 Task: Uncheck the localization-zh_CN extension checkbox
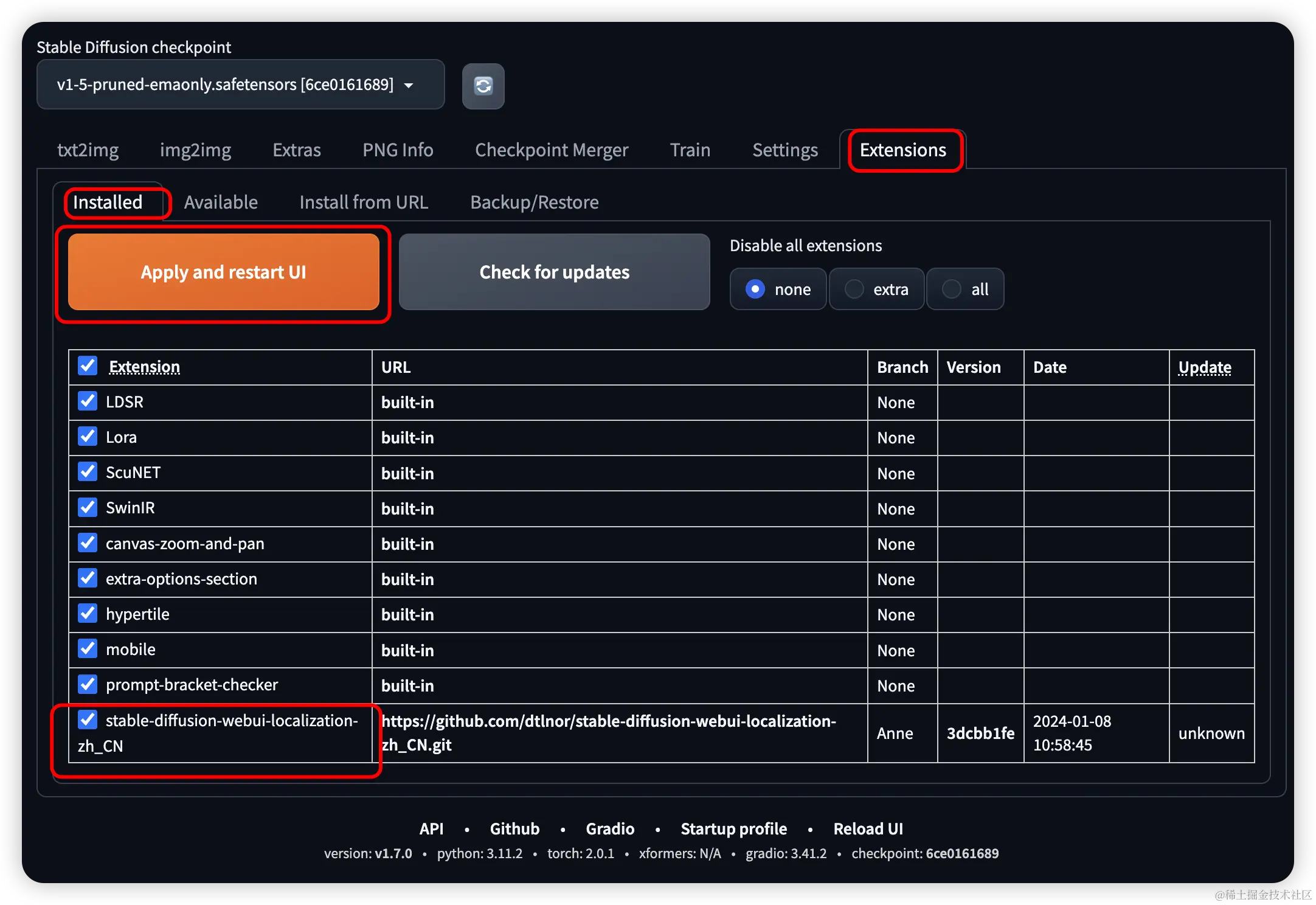(88, 719)
